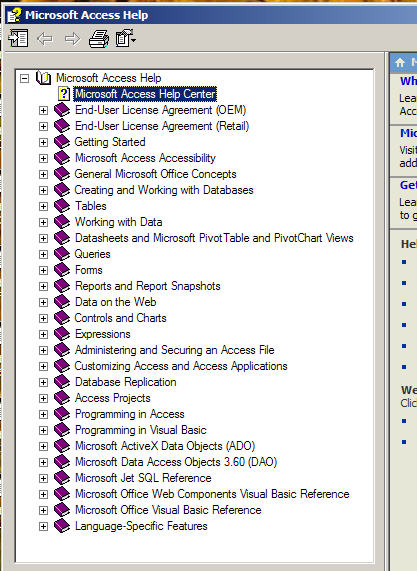This screenshot has height=571, width=417.
Task: Click the book icon next to Programming in Access
Action: pyautogui.click(x=62, y=414)
